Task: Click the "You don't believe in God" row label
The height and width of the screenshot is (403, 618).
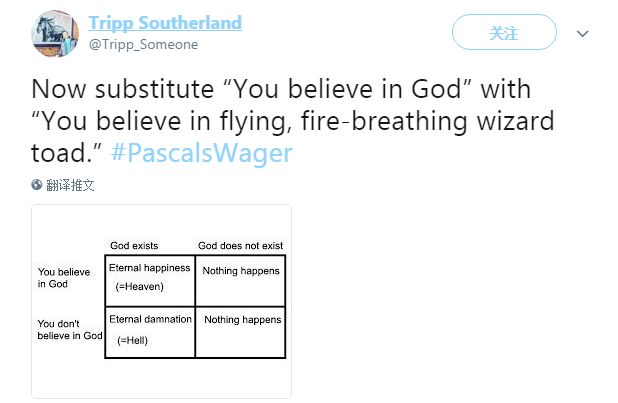Action: pyautogui.click(x=70, y=330)
